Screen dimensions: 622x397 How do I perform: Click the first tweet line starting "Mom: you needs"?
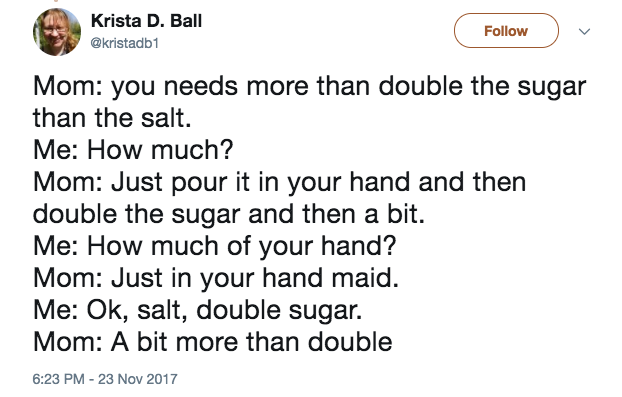309,86
